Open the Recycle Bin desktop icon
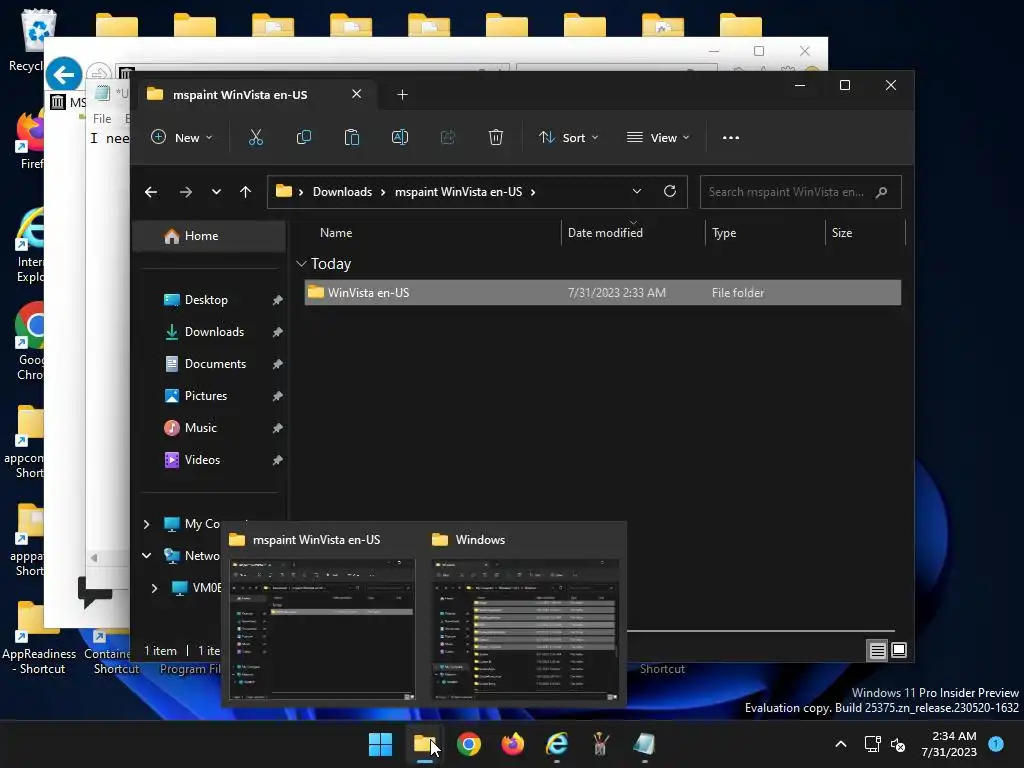 38,39
